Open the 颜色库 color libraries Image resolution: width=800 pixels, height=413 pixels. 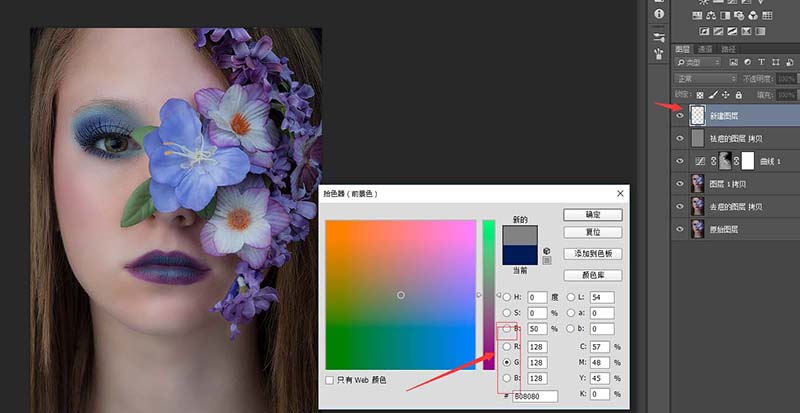[x=592, y=274]
